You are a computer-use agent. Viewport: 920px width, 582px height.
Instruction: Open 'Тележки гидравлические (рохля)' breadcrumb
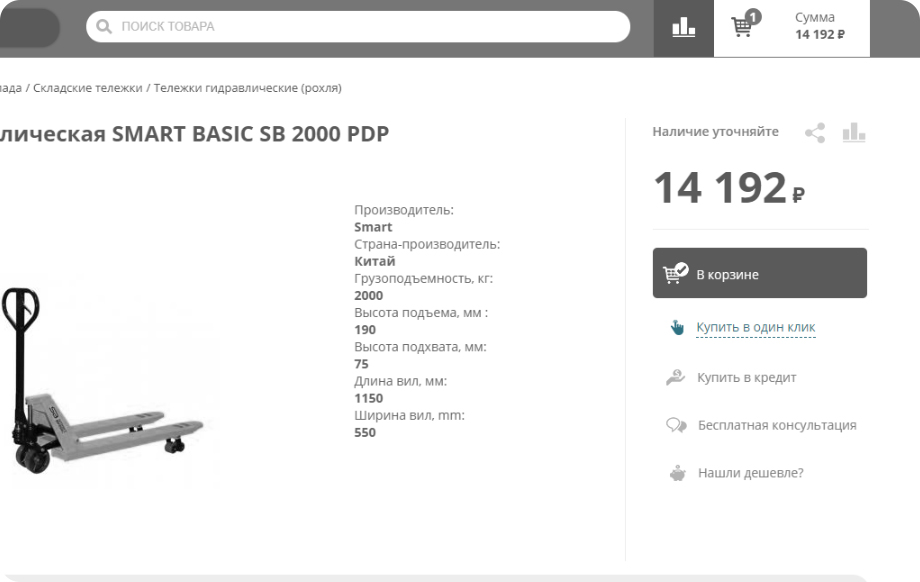click(x=248, y=88)
